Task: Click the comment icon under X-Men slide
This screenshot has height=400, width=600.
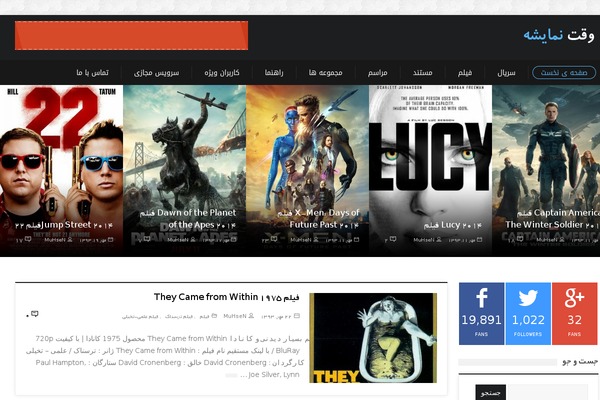Action: (274, 240)
